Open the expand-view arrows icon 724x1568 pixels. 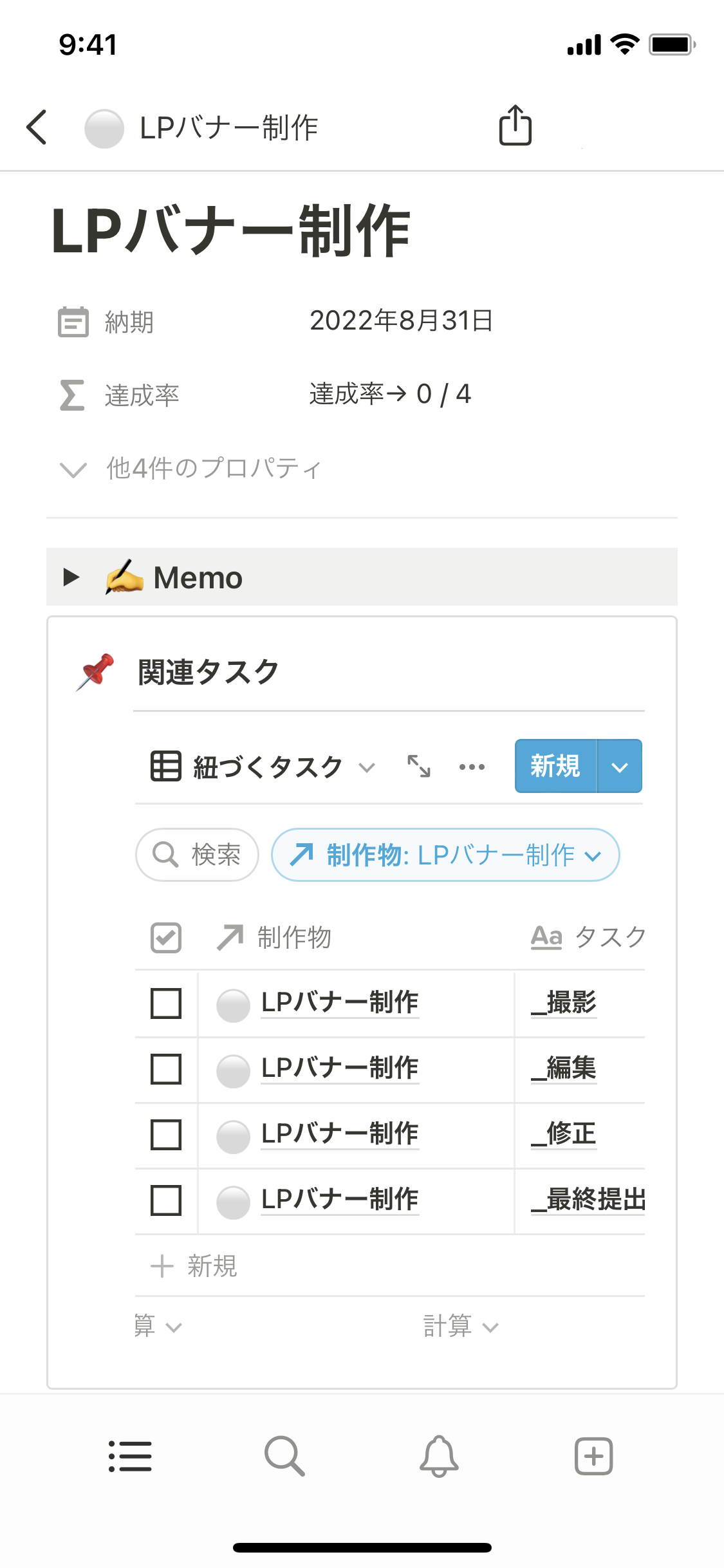(x=419, y=767)
